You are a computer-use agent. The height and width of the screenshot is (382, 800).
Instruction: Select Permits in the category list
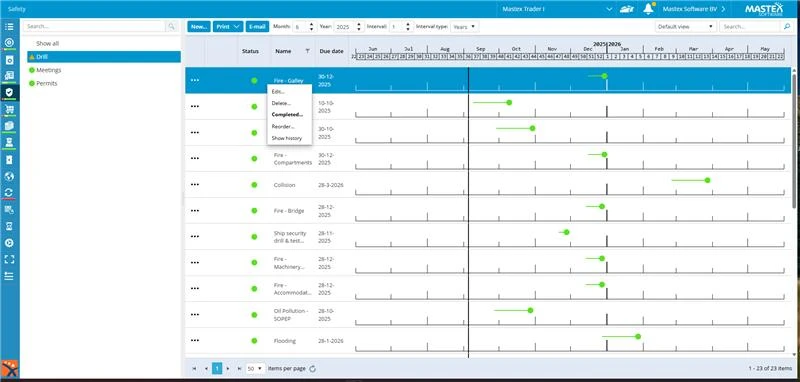tap(46, 83)
